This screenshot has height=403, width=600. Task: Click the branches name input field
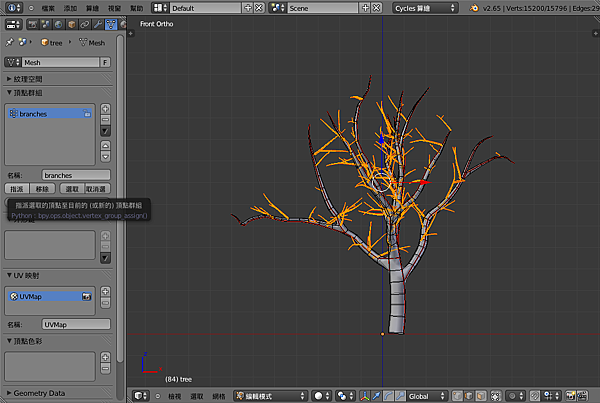pyautogui.click(x=76, y=175)
